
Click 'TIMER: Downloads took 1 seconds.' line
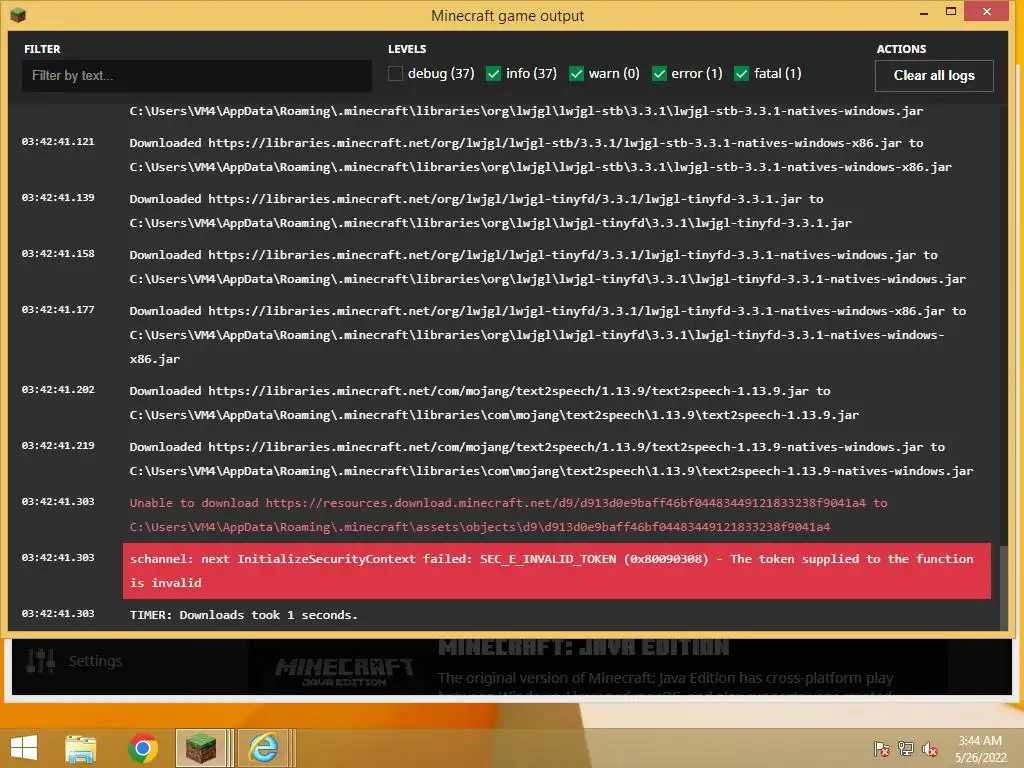[x=244, y=615]
